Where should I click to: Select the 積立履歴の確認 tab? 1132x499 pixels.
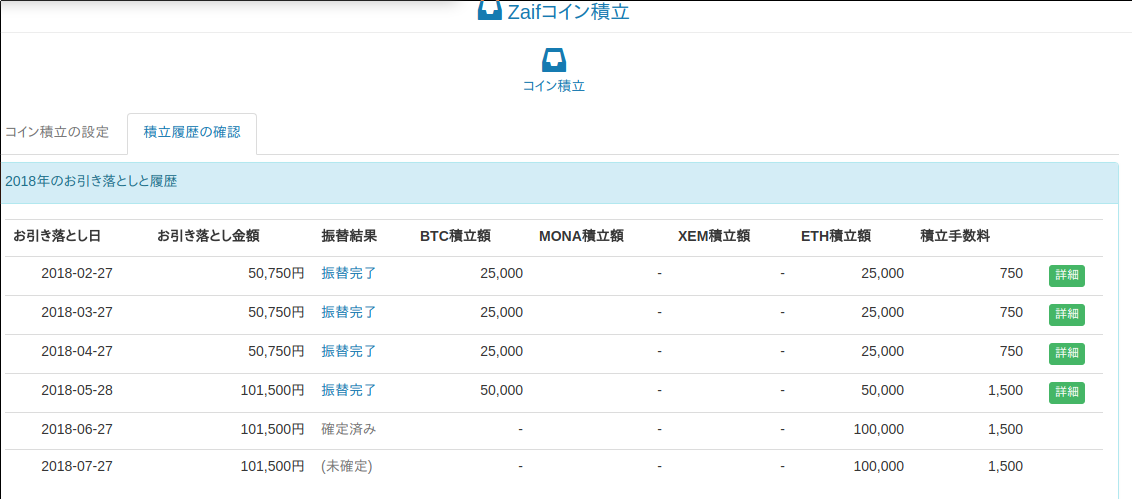192,133
